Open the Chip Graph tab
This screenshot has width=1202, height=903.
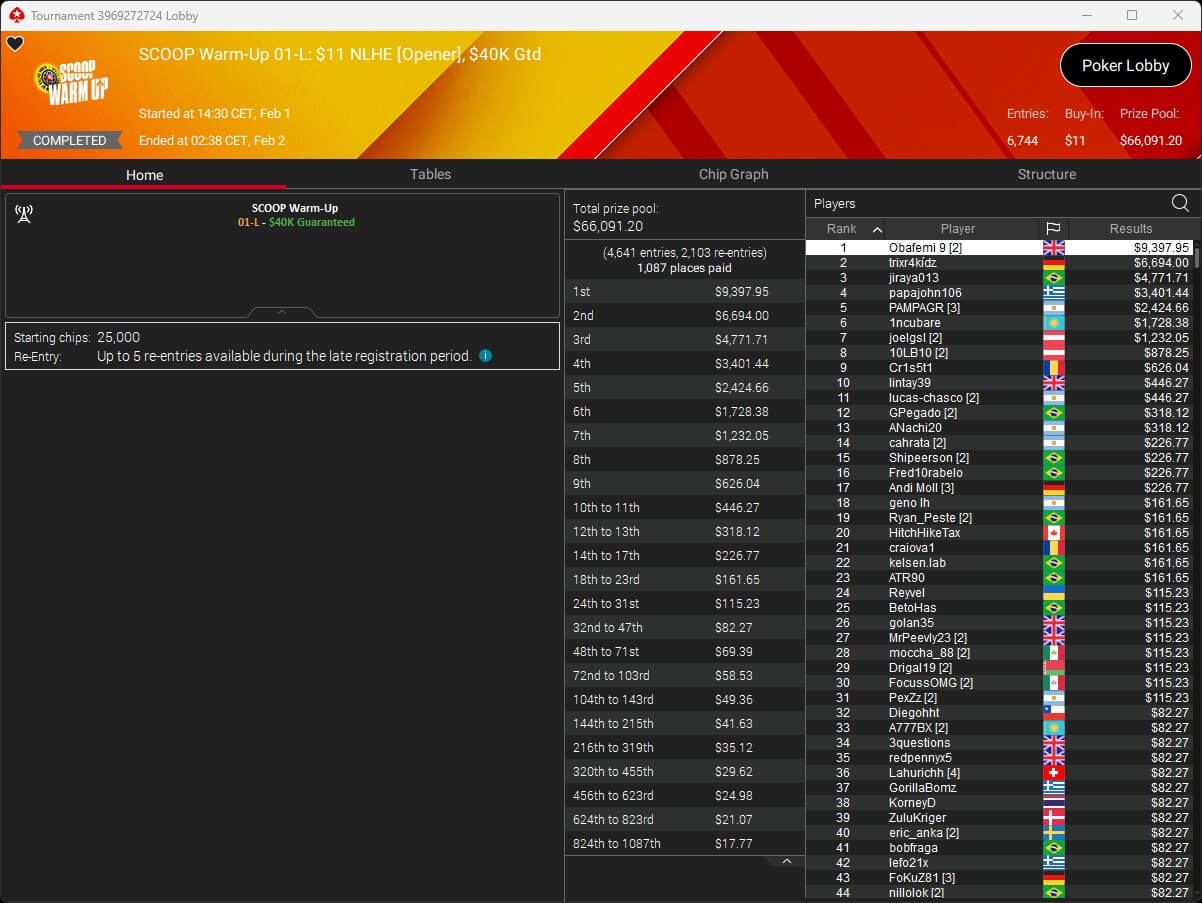[x=733, y=174]
